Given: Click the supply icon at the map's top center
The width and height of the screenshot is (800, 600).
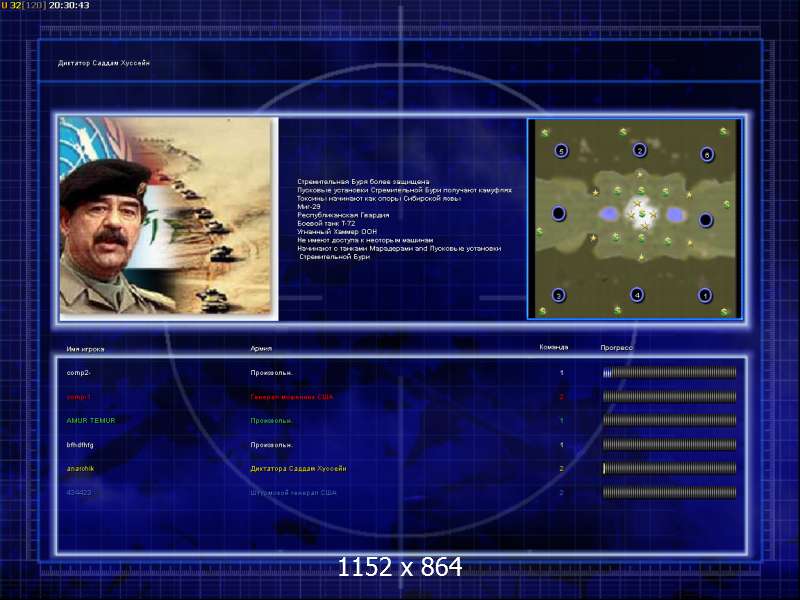Looking at the screenshot, I should [623, 132].
